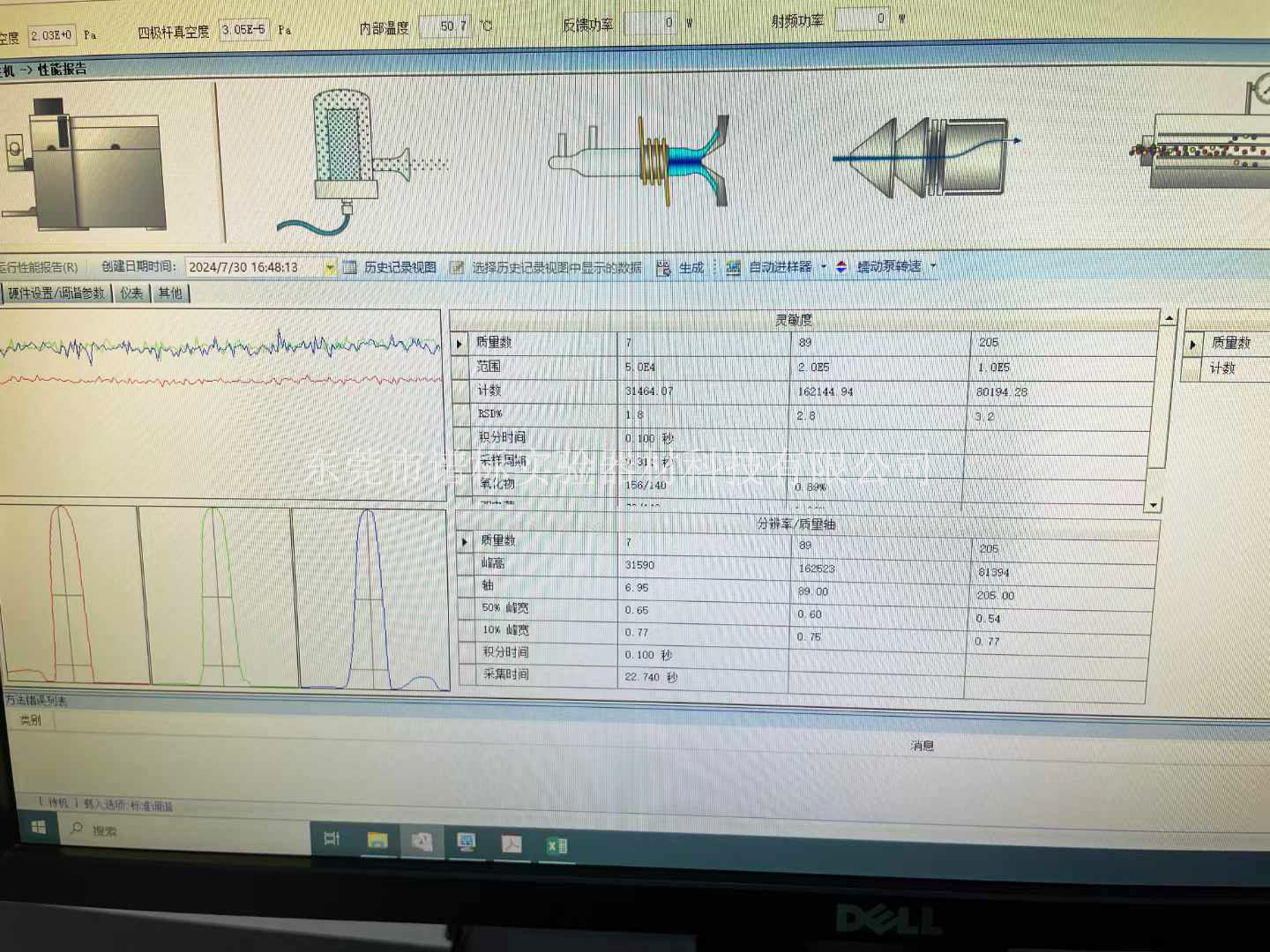
Task: Click the spray chamber nebulizer diagram icon
Action: (x=362, y=163)
